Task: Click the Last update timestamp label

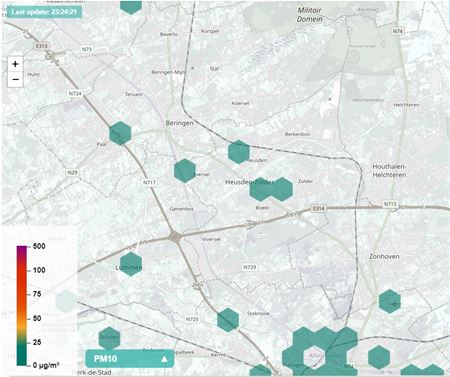Action: [44, 12]
